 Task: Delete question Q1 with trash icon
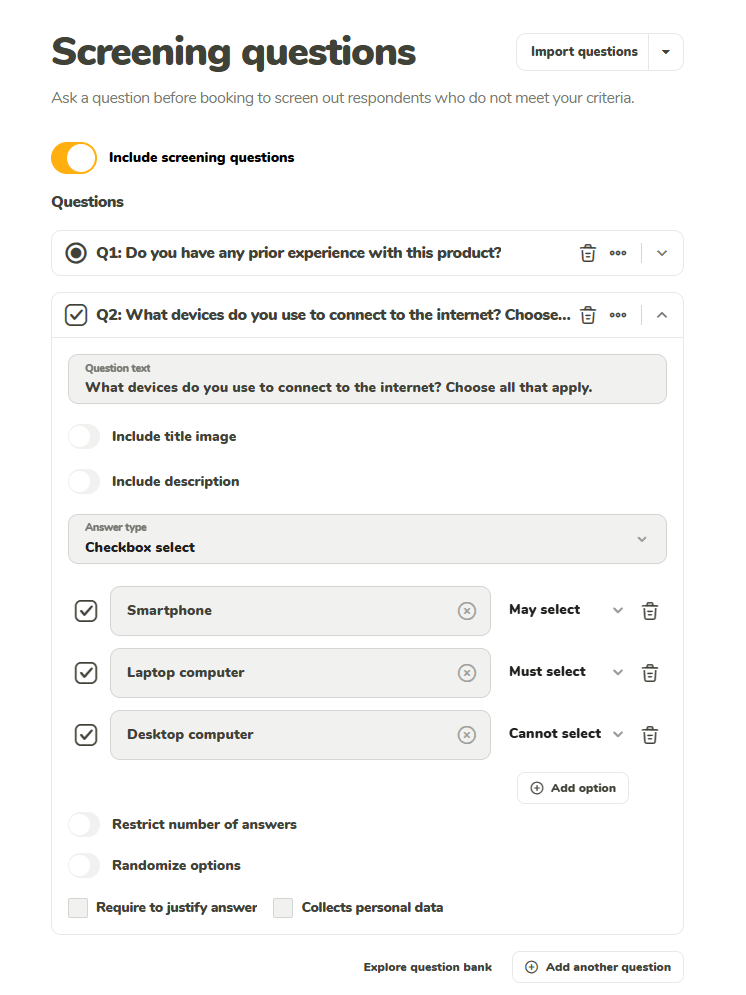(588, 253)
